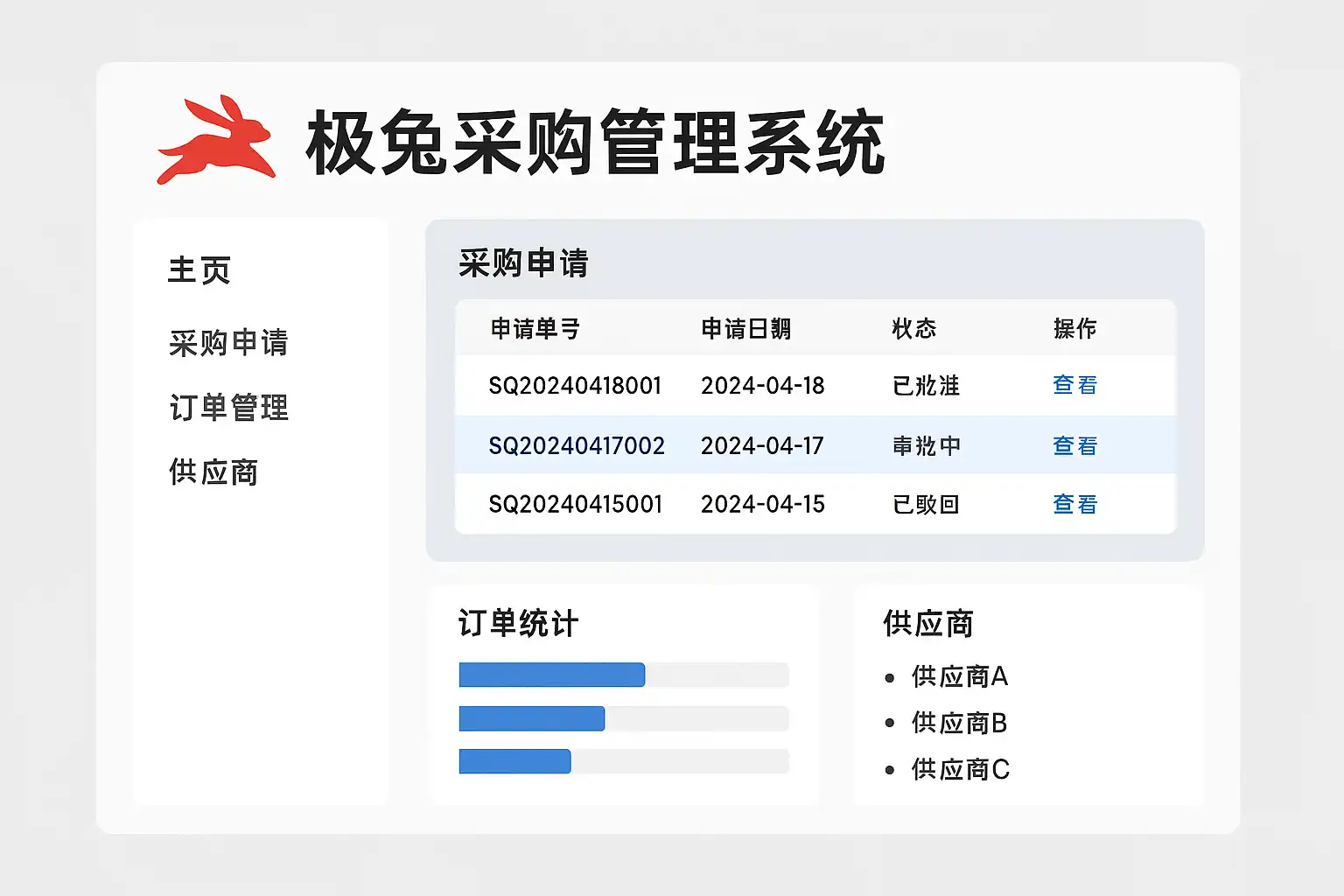
Task: Click the date 2024-04-18
Action: pos(763,386)
